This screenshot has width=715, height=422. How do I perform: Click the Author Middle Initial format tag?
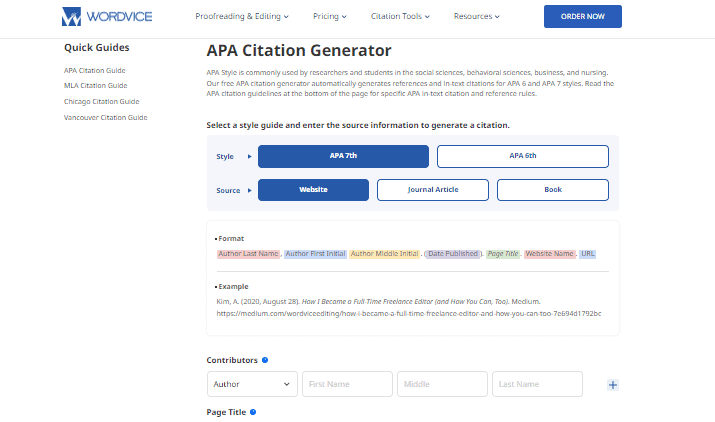[384, 254]
